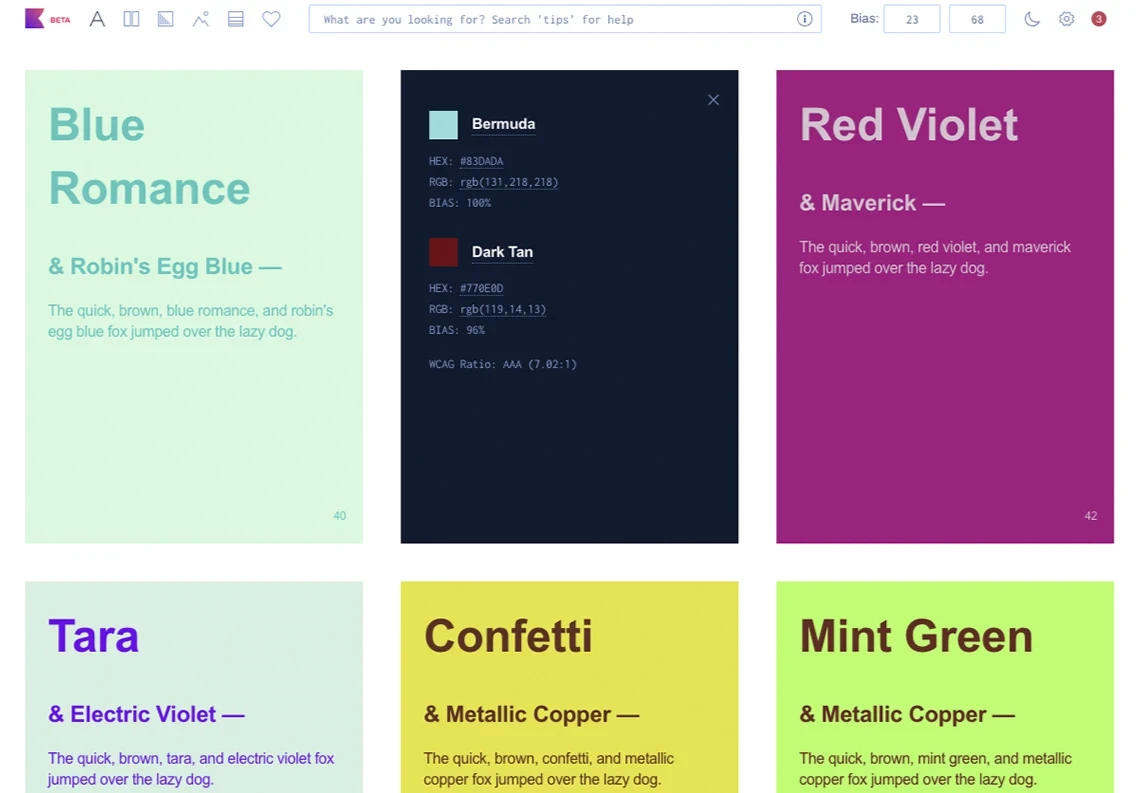Viewport: 1148px width, 793px height.
Task: Click the red notification badge showing 3
Action: 1098,19
